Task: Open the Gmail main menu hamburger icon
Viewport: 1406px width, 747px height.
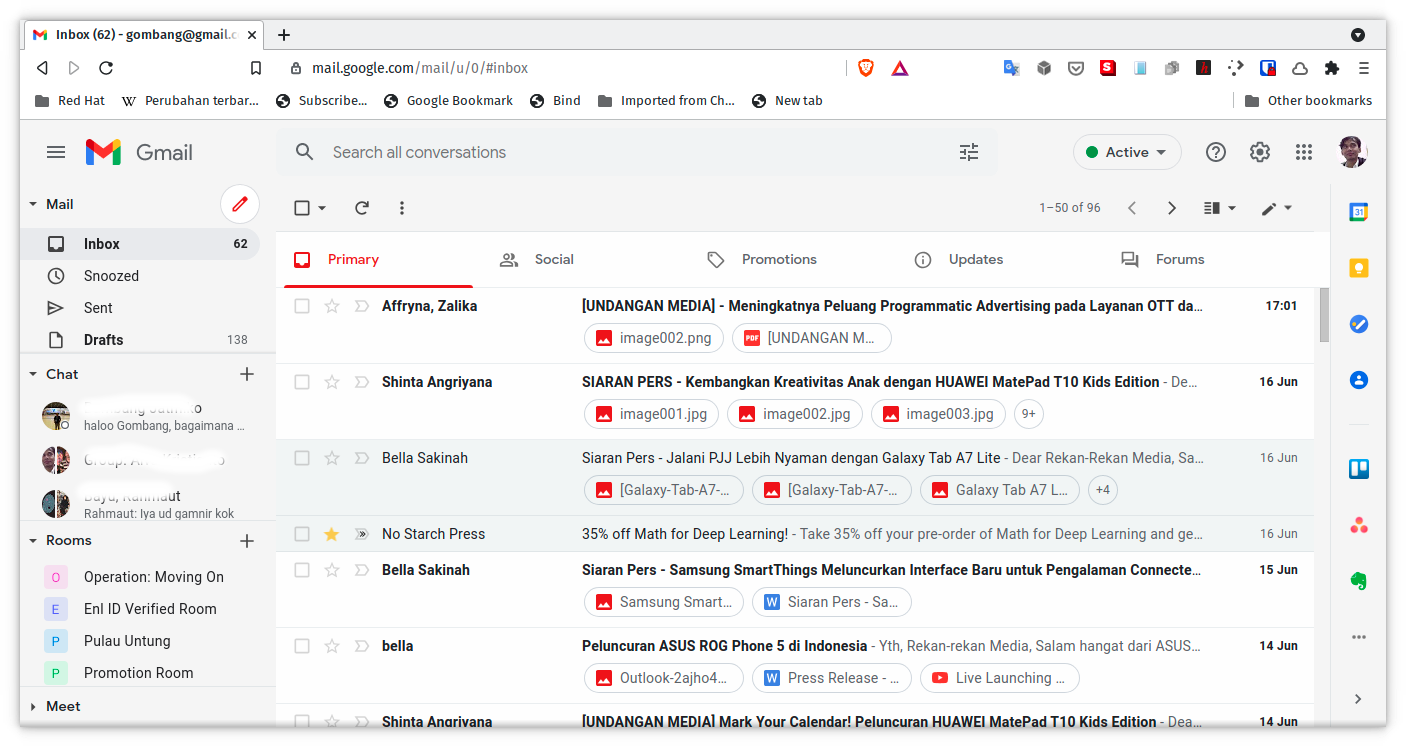Action: tap(56, 152)
